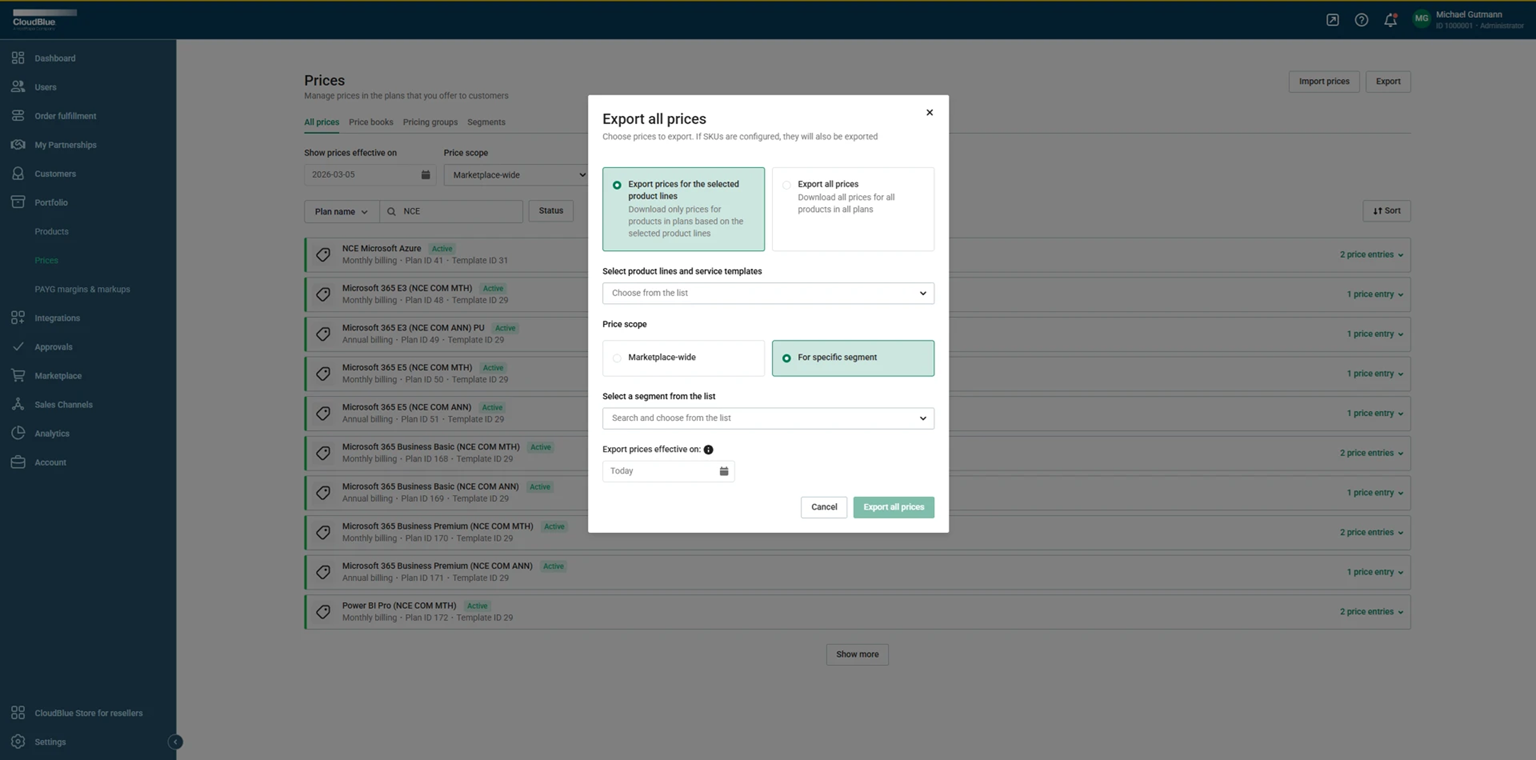Image resolution: width=1536 pixels, height=760 pixels.
Task: Click the Cancel button in dialog
Action: (x=823, y=507)
